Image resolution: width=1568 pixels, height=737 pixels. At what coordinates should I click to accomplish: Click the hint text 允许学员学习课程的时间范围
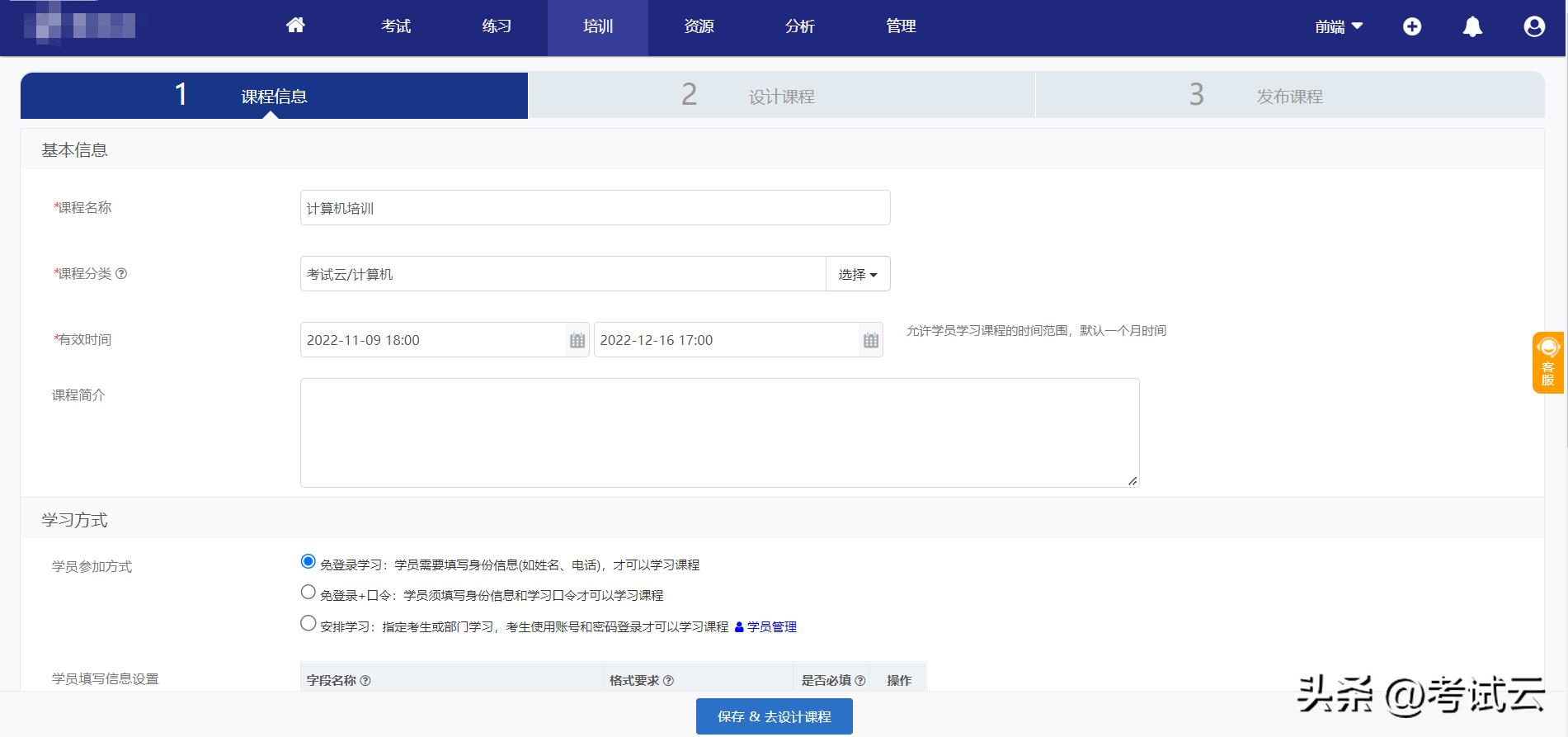coord(1036,330)
